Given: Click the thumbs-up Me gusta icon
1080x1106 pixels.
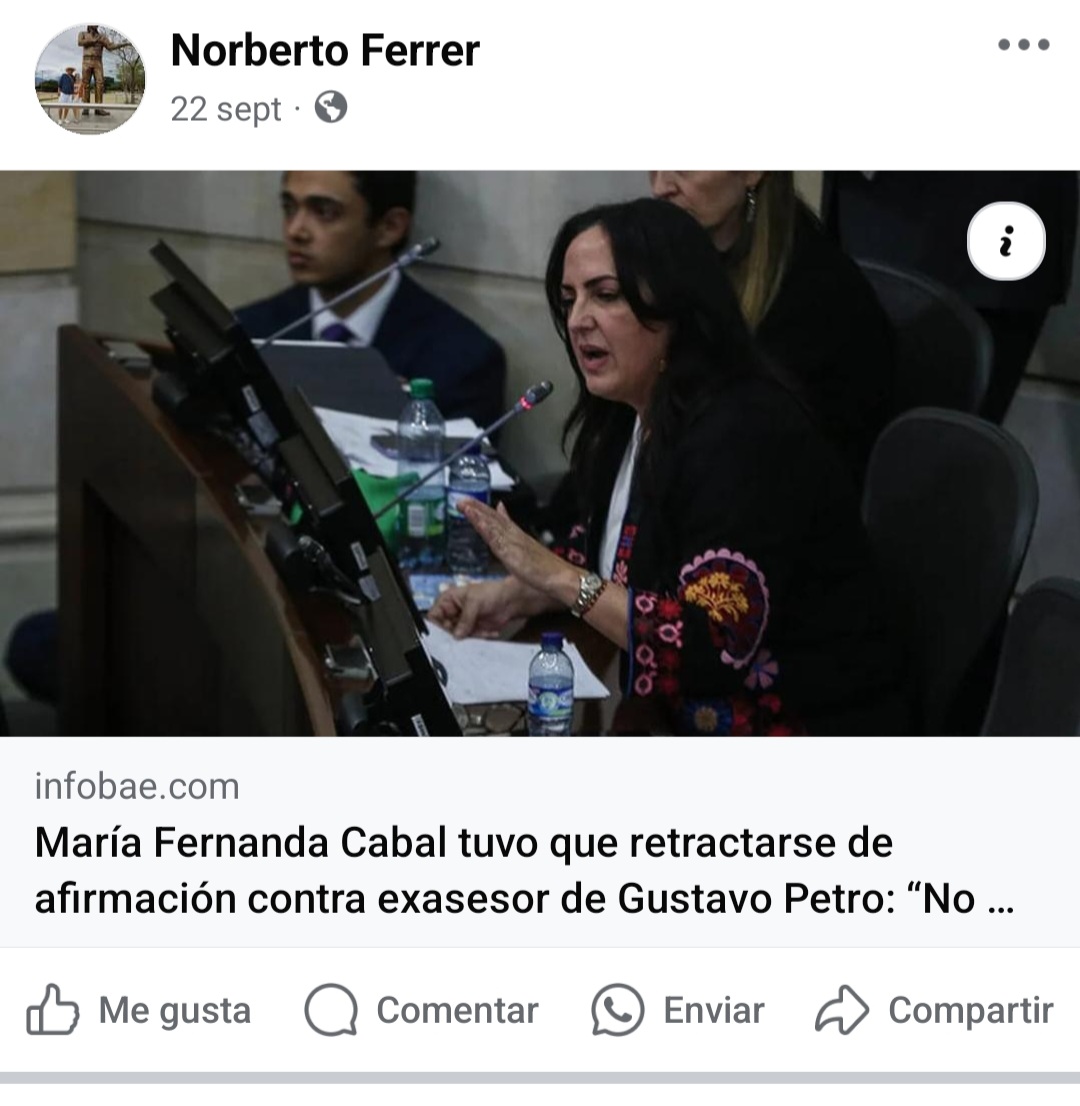Looking at the screenshot, I should coord(52,1009).
